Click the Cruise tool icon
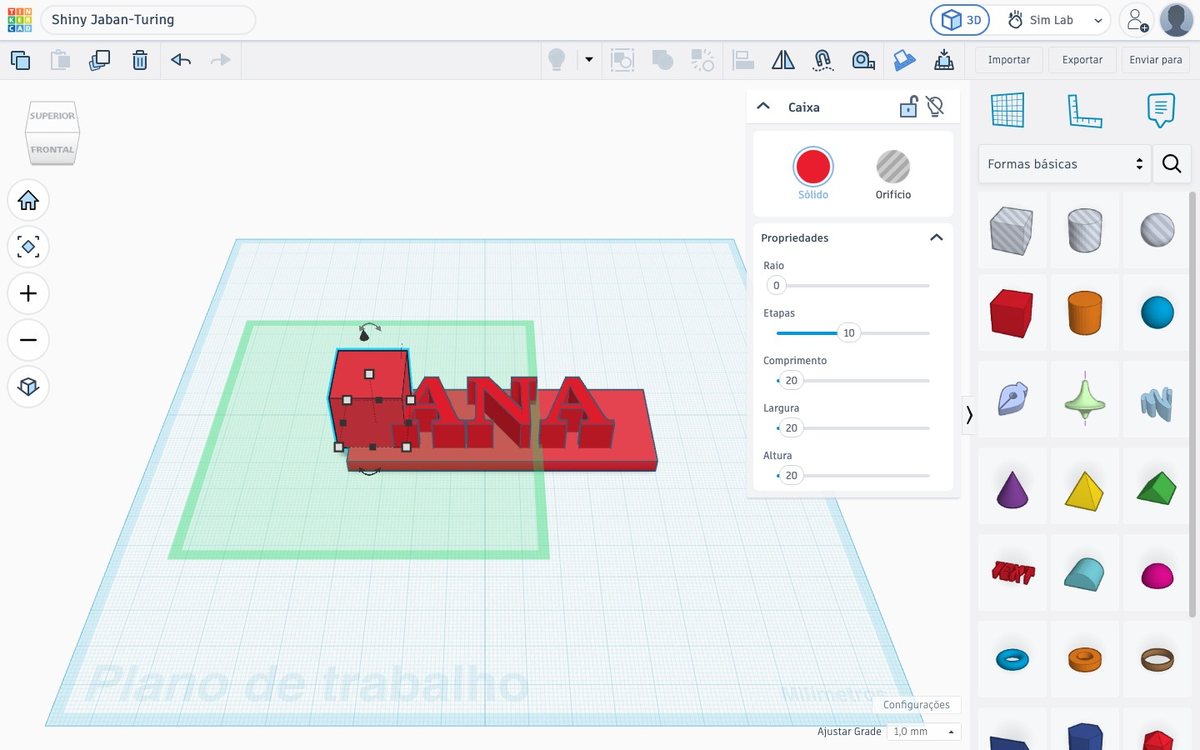Viewport: 1200px width, 750px height. [x=823, y=60]
